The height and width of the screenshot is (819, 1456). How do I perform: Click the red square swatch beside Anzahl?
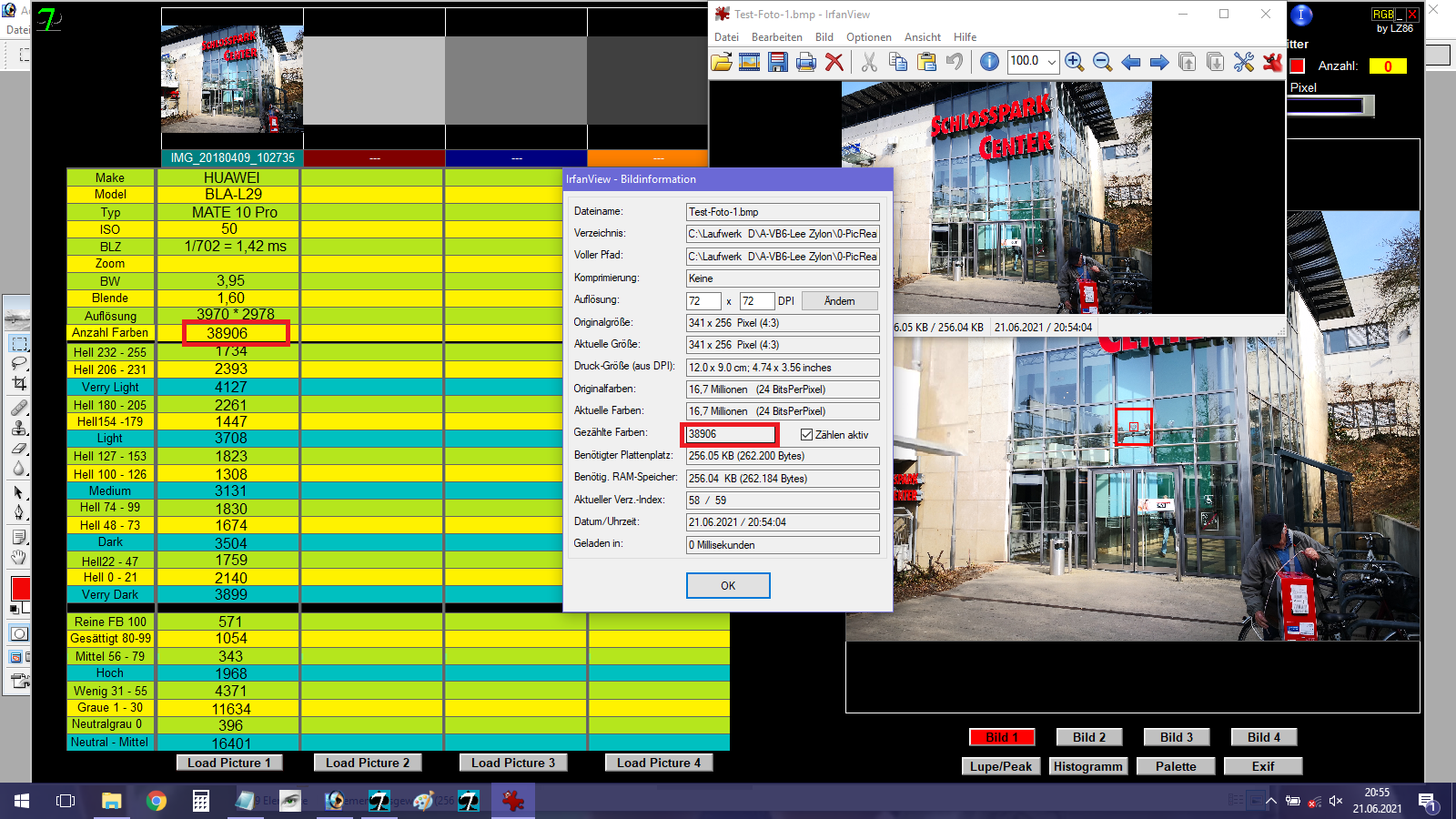click(x=1298, y=66)
